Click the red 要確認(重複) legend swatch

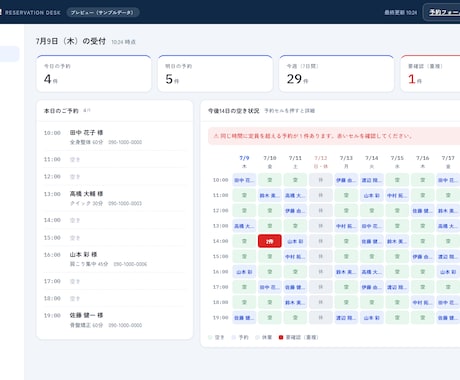281,337
